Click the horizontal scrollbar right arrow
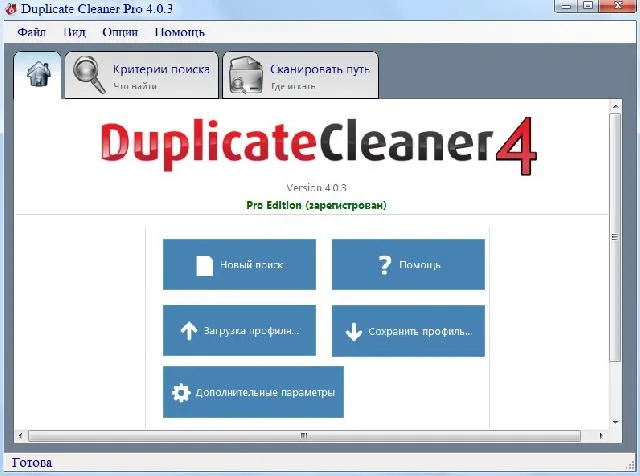 tap(601, 436)
